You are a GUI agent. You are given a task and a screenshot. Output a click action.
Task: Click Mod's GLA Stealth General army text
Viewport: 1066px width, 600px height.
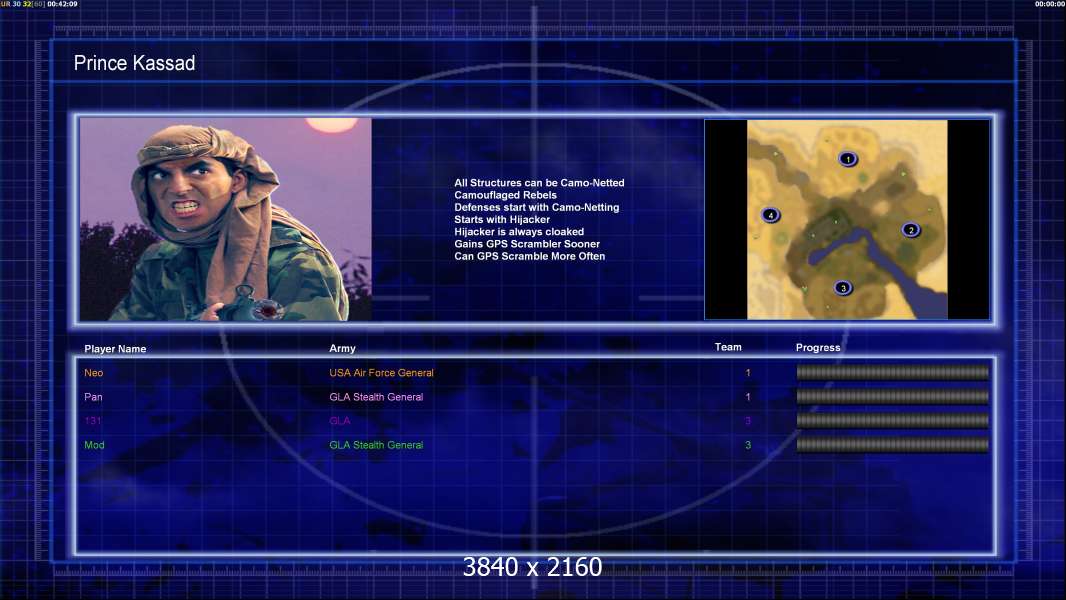click(x=376, y=445)
